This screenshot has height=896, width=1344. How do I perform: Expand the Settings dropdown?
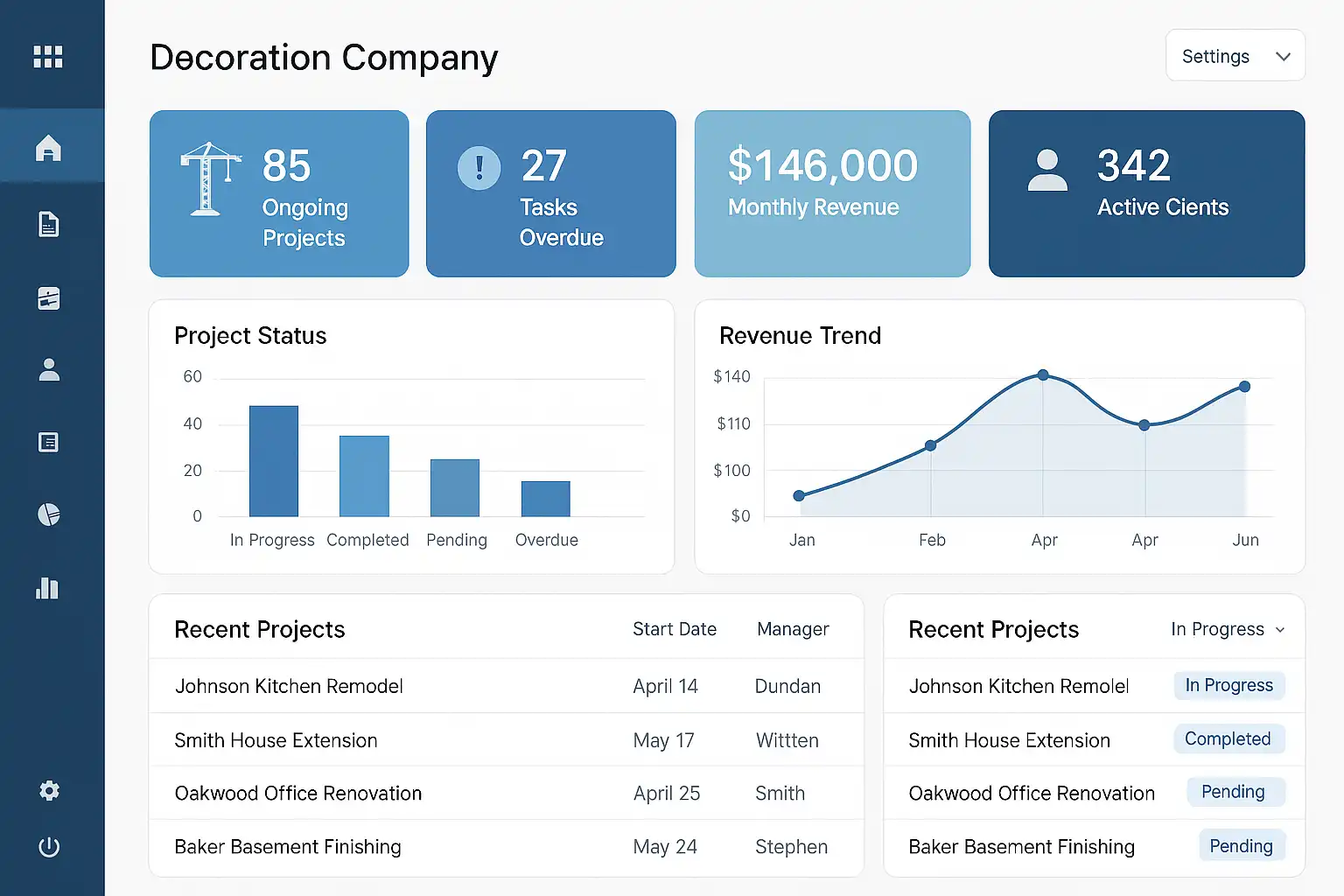pos(1234,56)
